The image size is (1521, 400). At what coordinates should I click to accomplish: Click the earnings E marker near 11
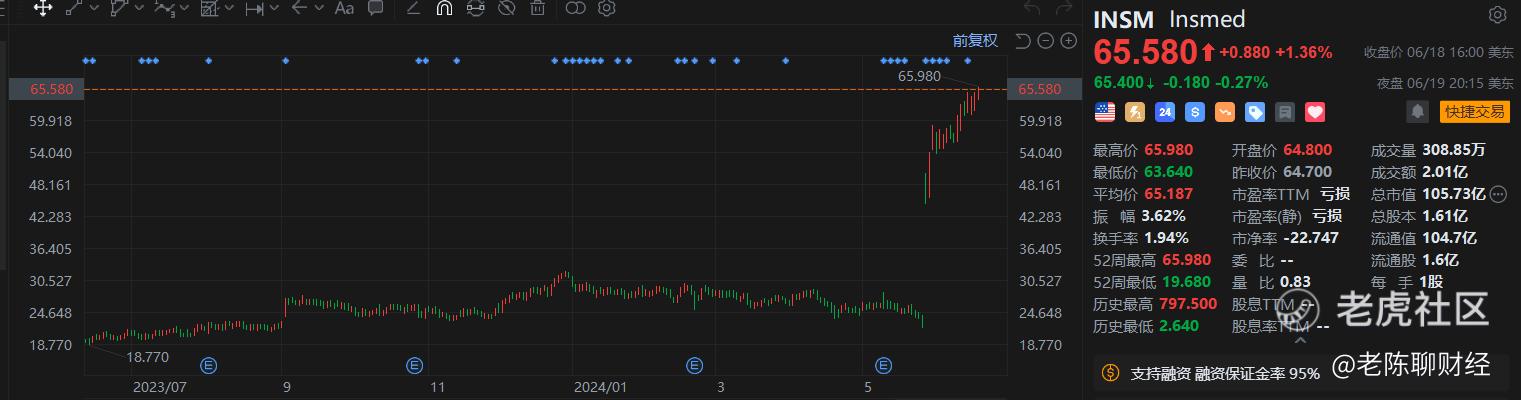coord(414,365)
